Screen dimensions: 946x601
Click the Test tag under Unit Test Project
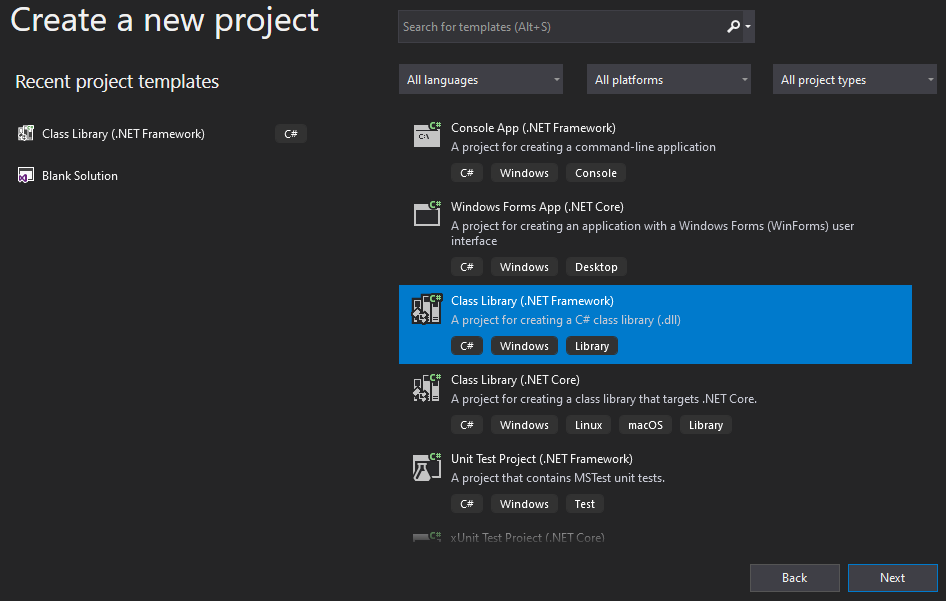[x=585, y=504]
